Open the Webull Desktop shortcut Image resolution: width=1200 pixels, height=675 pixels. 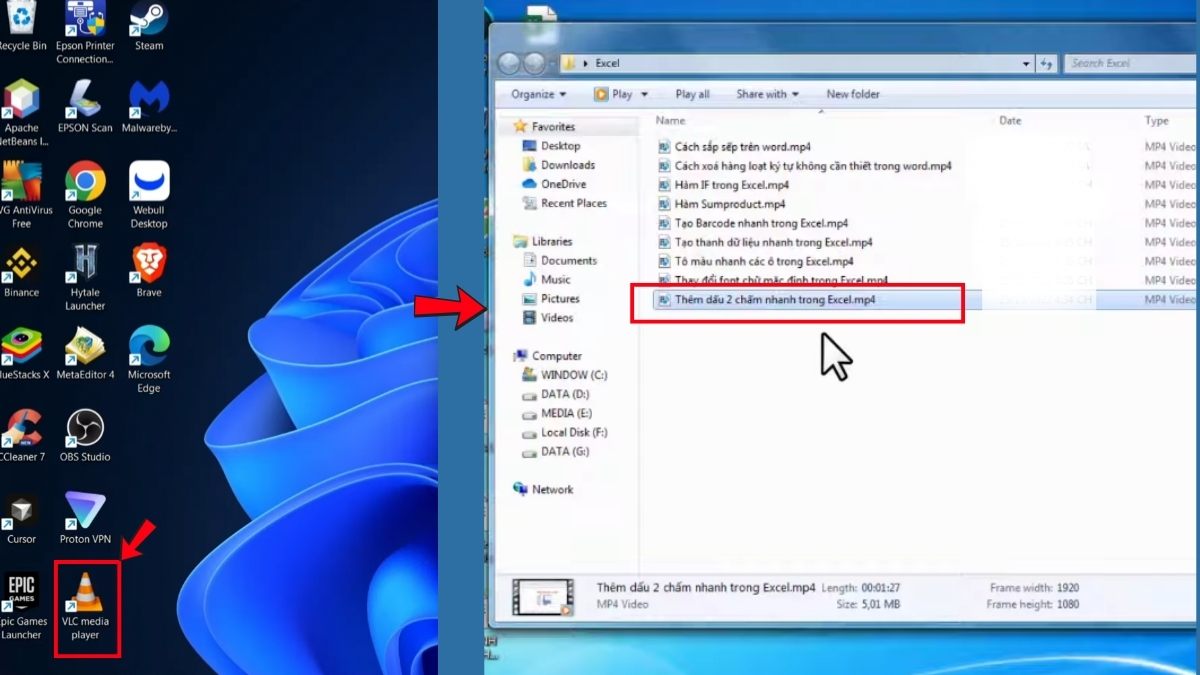[x=149, y=195]
